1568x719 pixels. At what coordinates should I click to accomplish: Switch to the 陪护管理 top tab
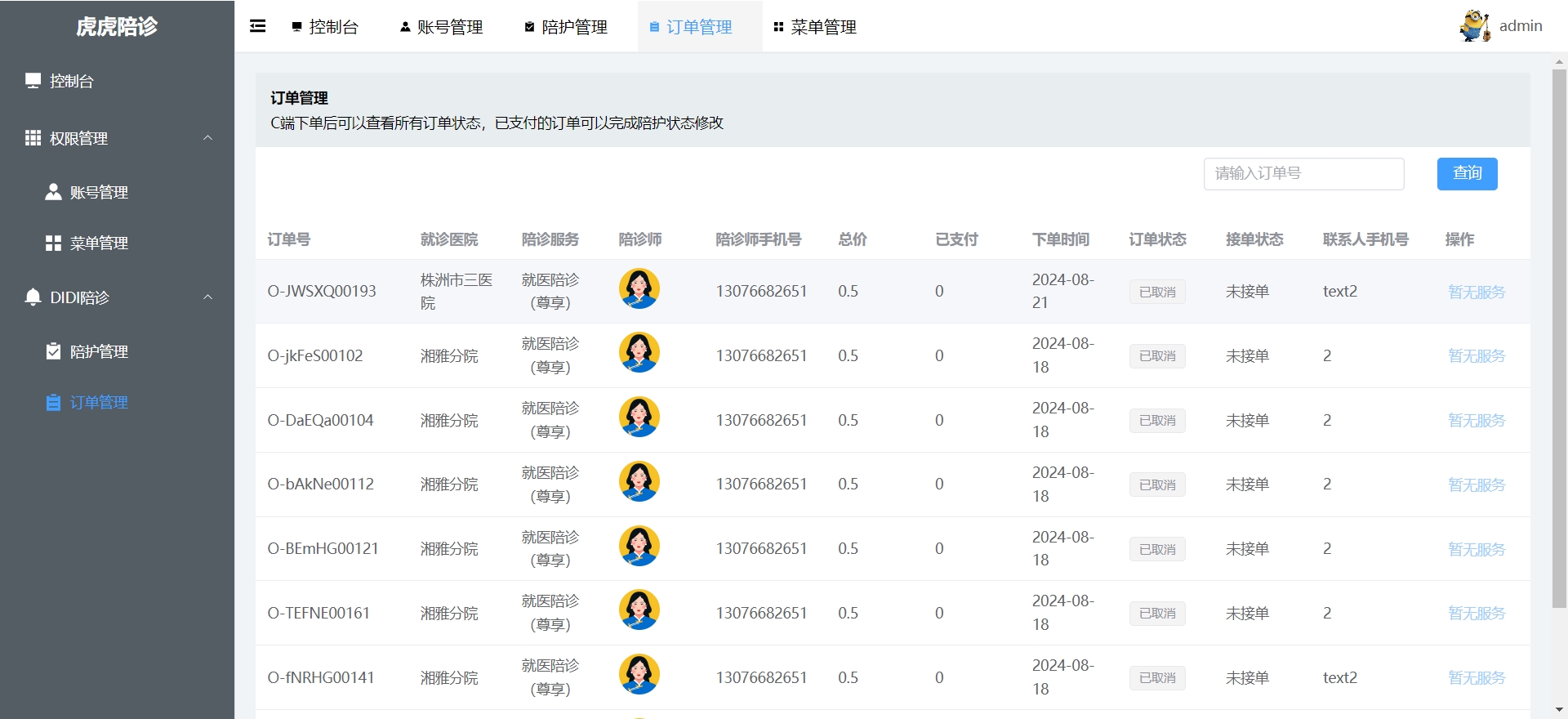566,27
